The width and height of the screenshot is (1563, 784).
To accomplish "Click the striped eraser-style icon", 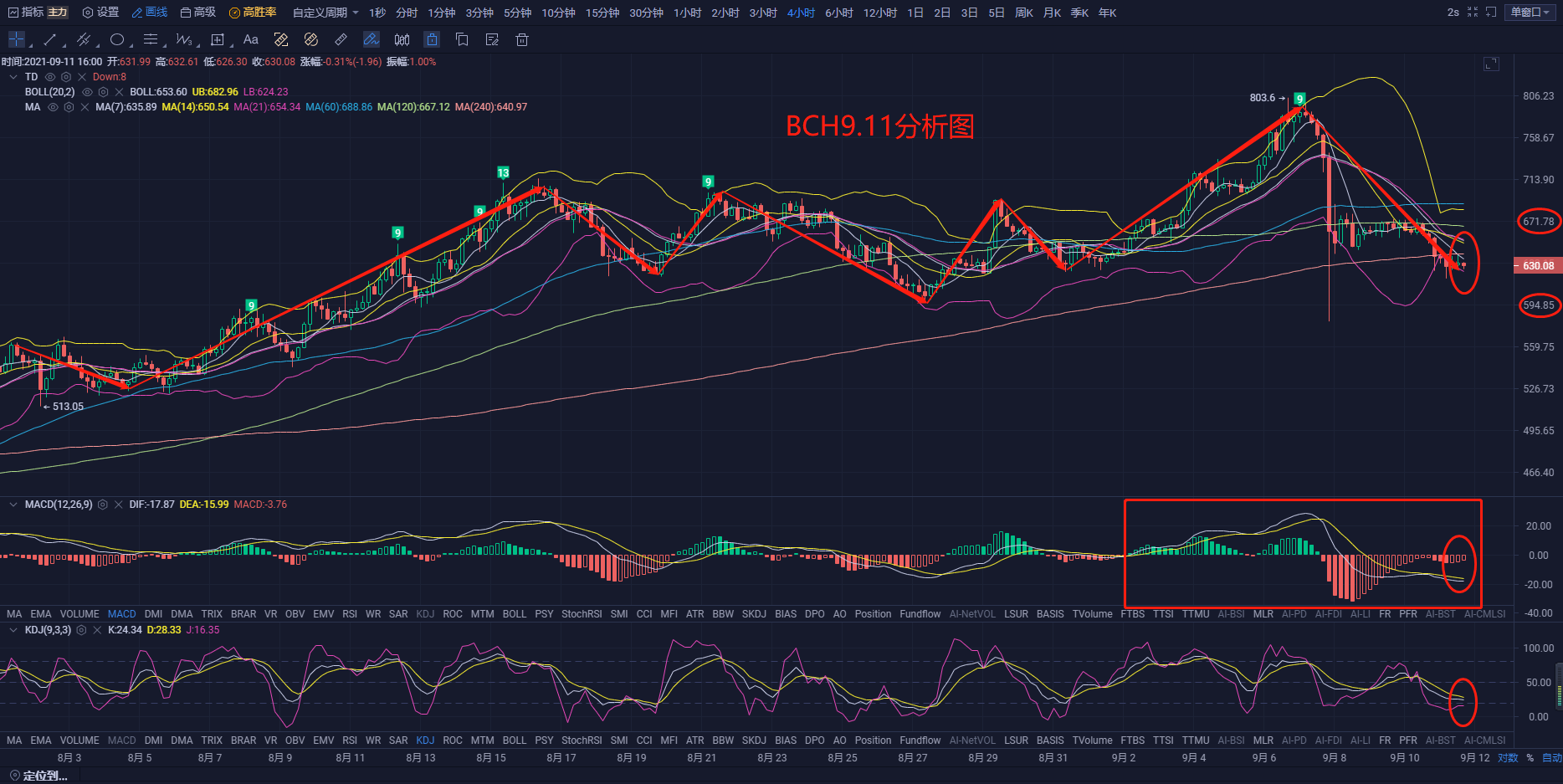I will (x=311, y=39).
